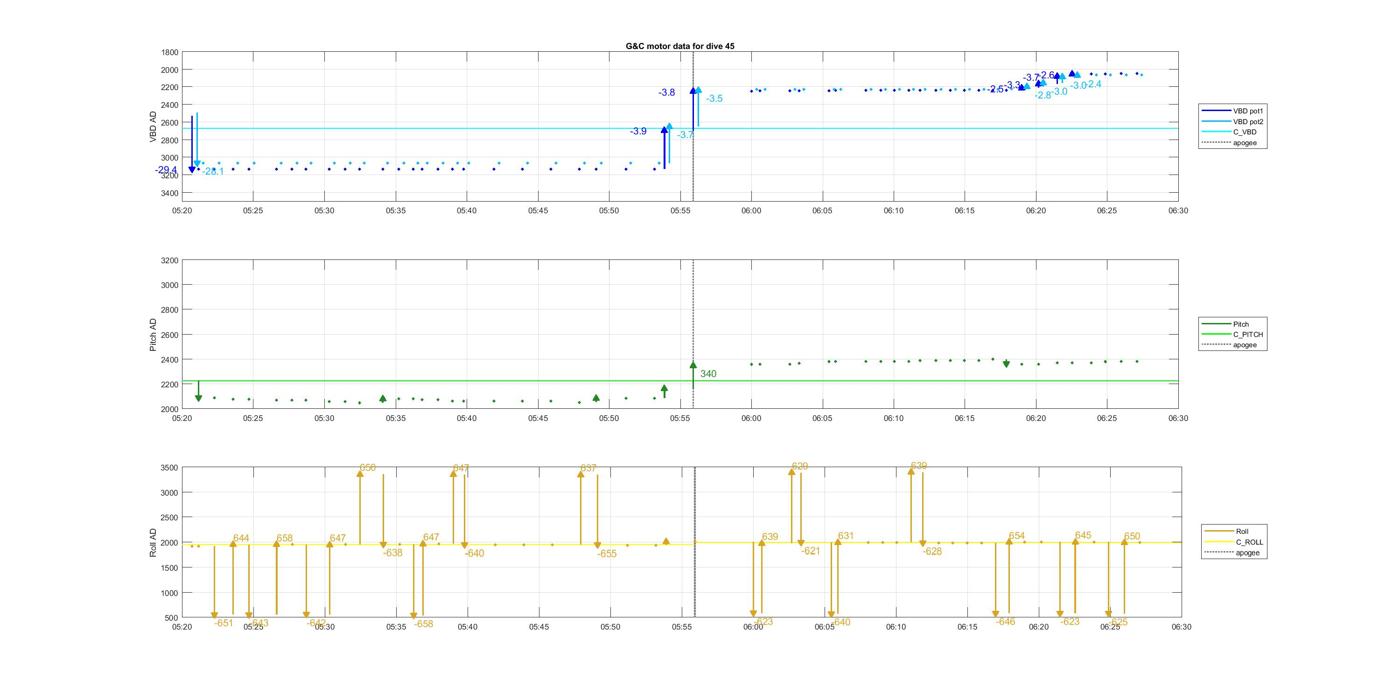This screenshot has height=693, width=1400.
Task: Click the '645' roll data label
Action: 1083,536
